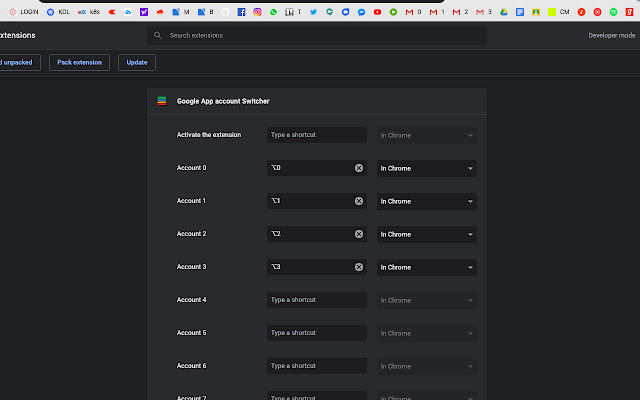Open the Google Hangouts bookmark icon
Image resolution: width=640 pixels, height=400 pixels.
point(329,12)
